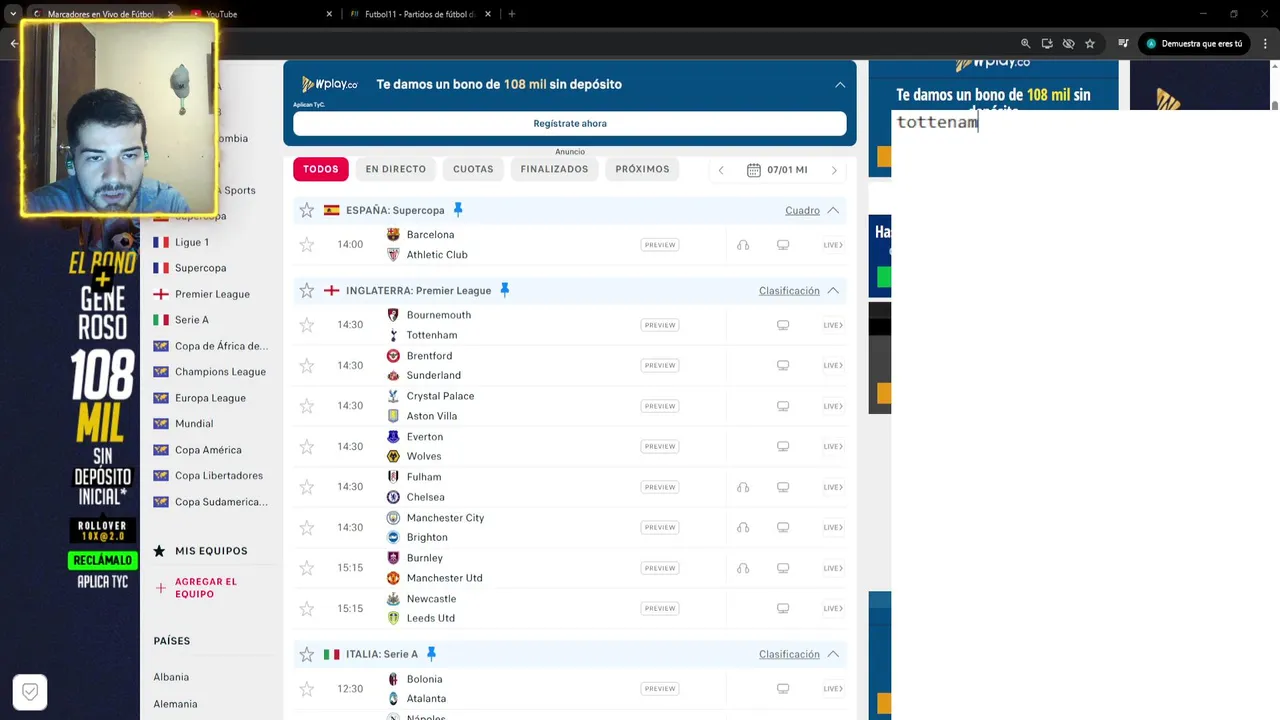This screenshot has height=720, width=1280.
Task: Click the Demuestra que eres tú profile chip
Action: click(x=1195, y=44)
